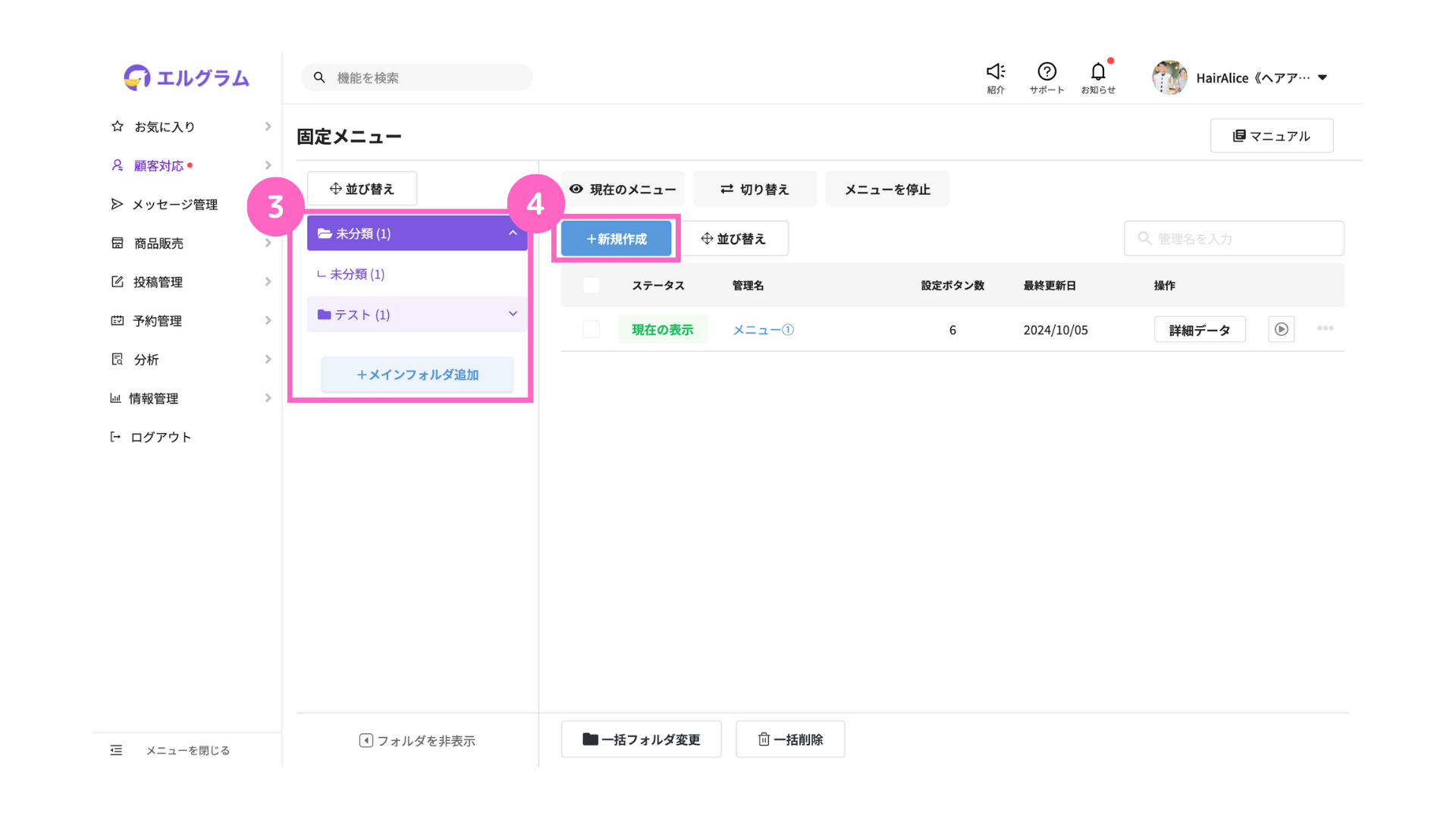
Task: Click the analysis icon beside 分析
Action: click(118, 359)
